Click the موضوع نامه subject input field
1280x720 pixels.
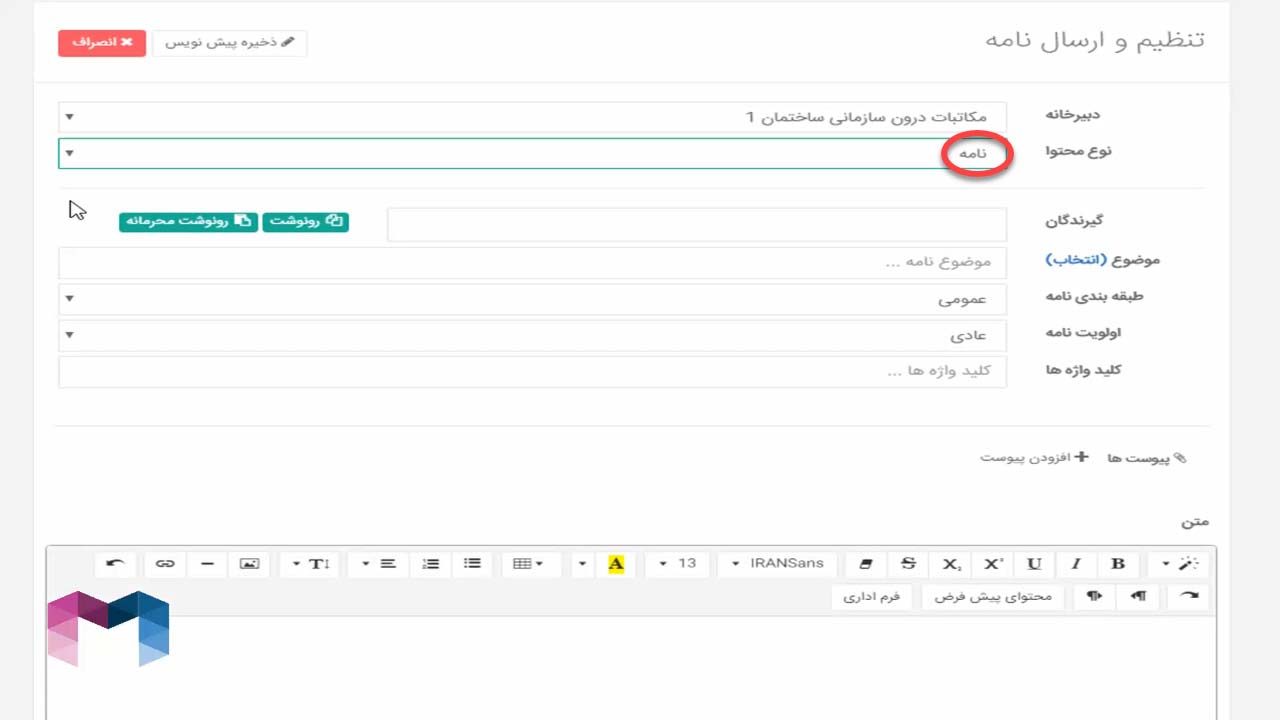point(532,262)
